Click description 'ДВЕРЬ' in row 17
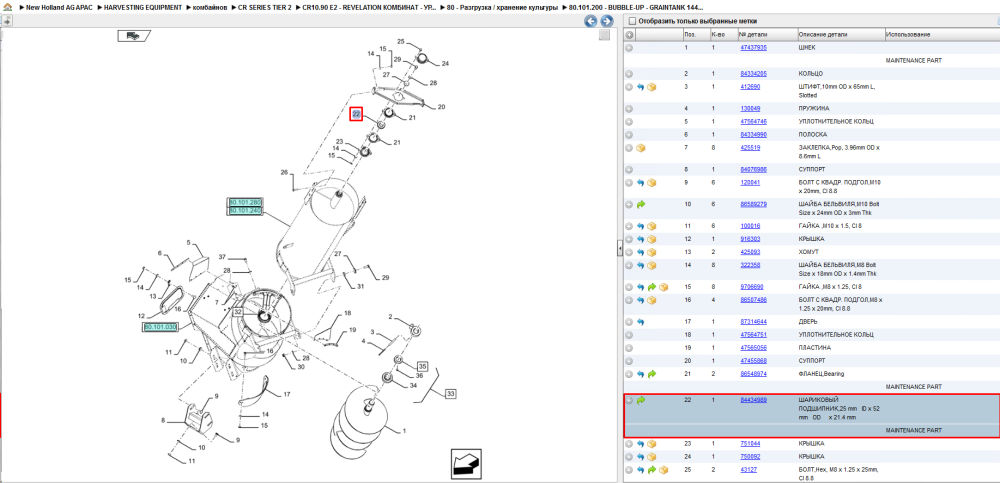Screen dimensions: 1000x483 click(808, 322)
